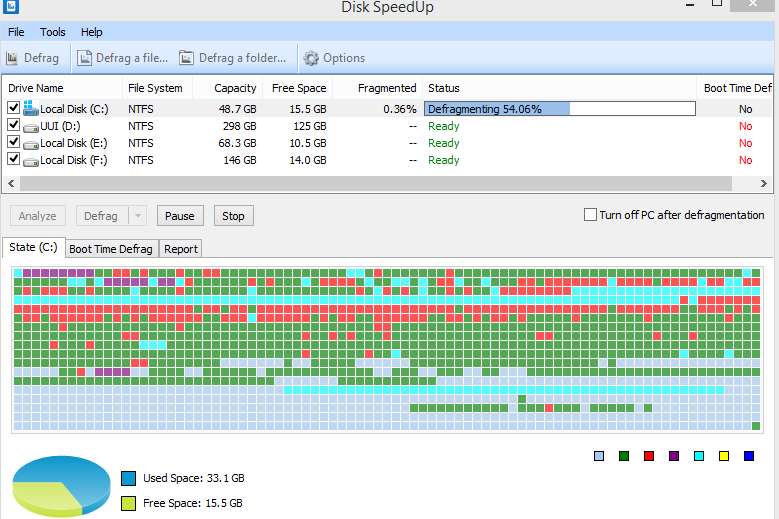
Task: Click the Free Space: 15.5 GB label
Action: coord(193,503)
